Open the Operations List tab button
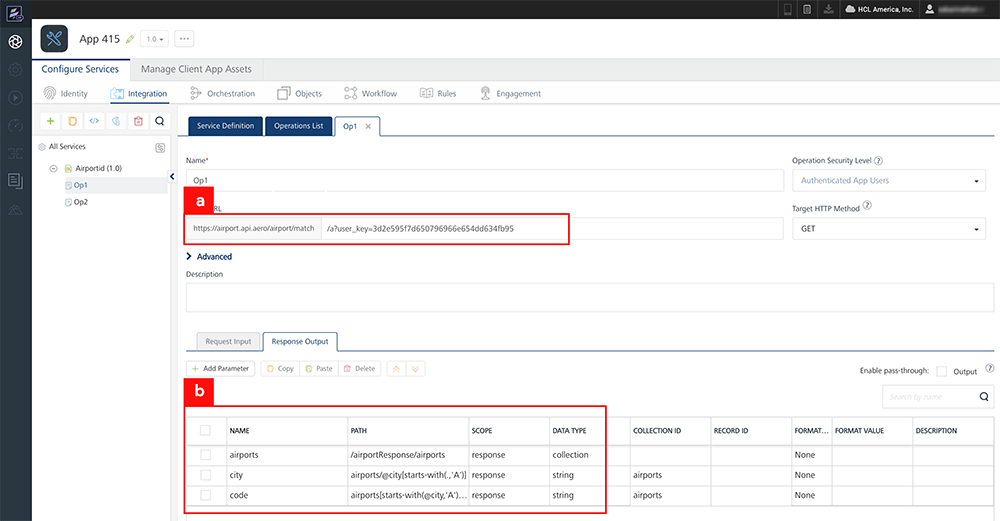The image size is (1000, 521). pos(299,126)
